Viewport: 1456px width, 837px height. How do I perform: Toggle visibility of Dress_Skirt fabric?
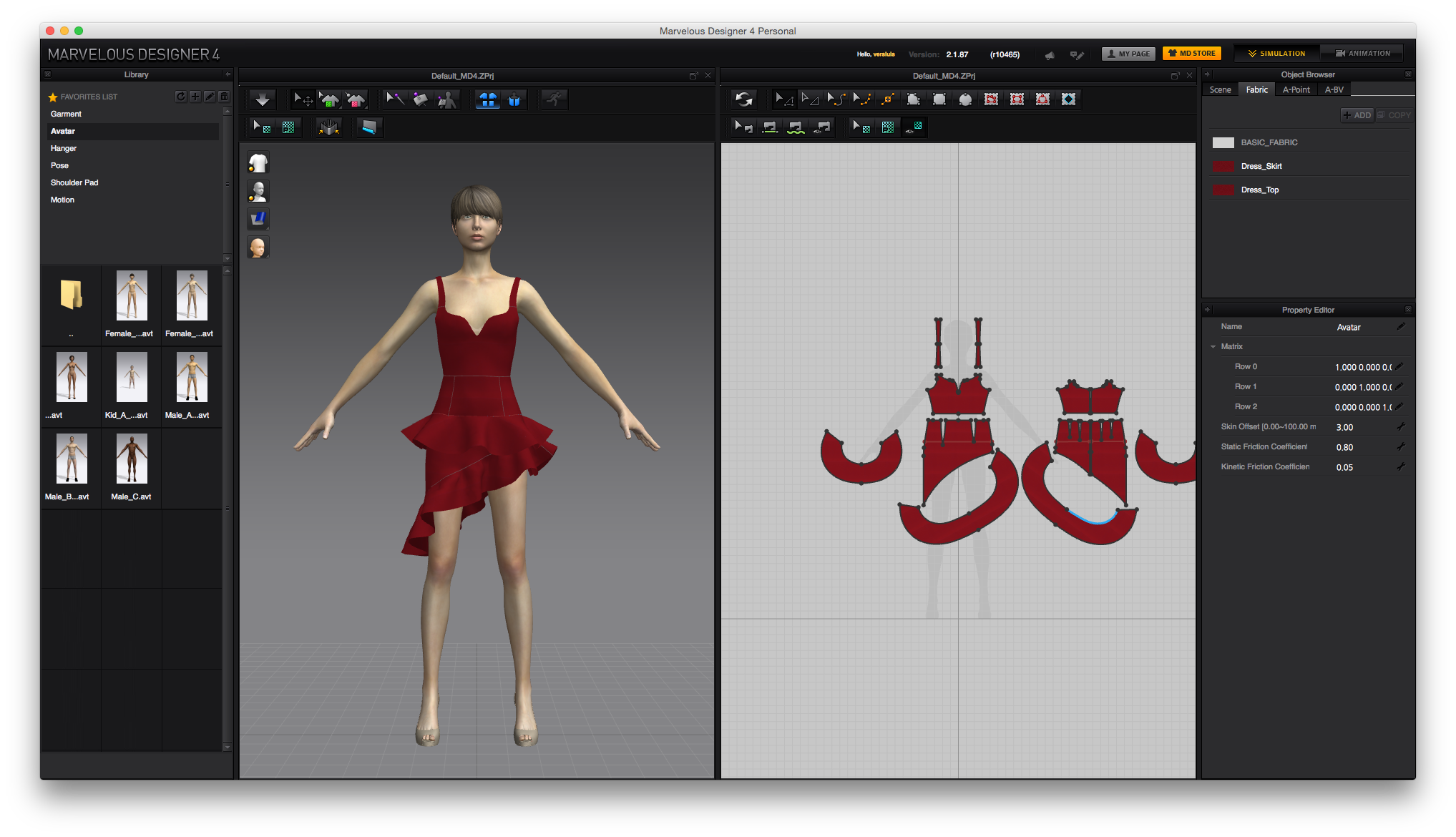[1223, 165]
